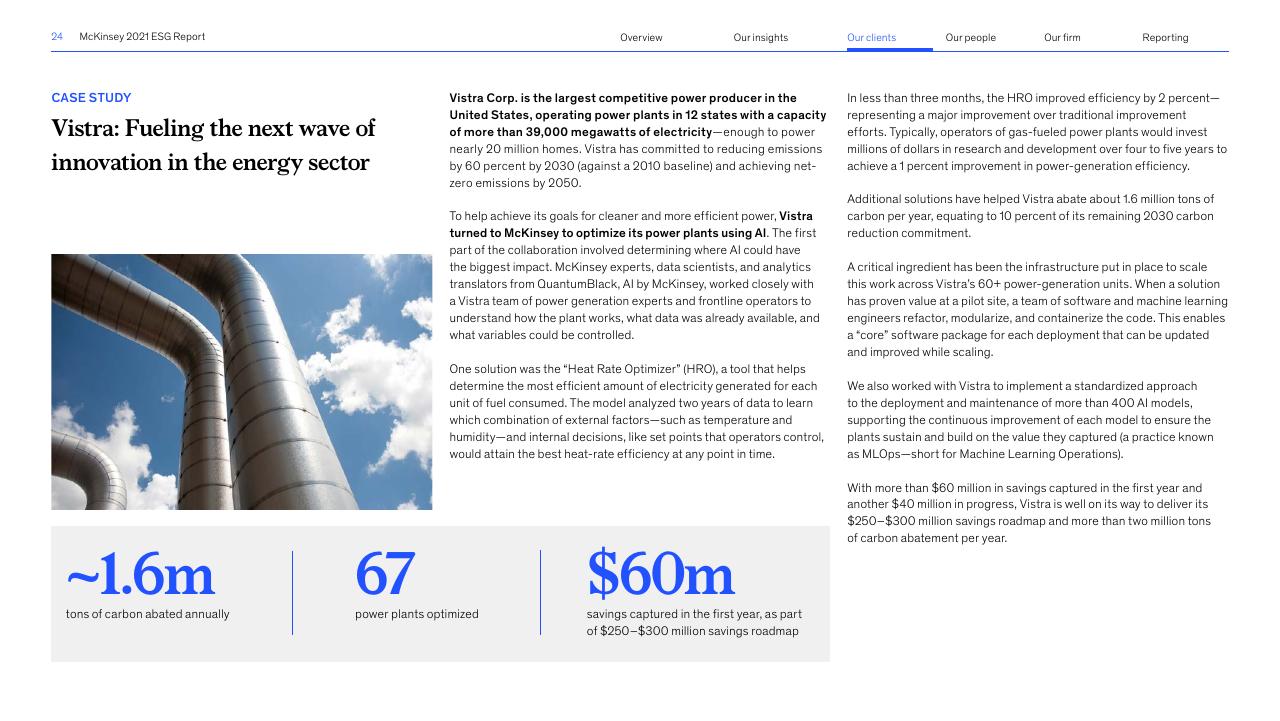Click the Vistra case study headline

213,145
